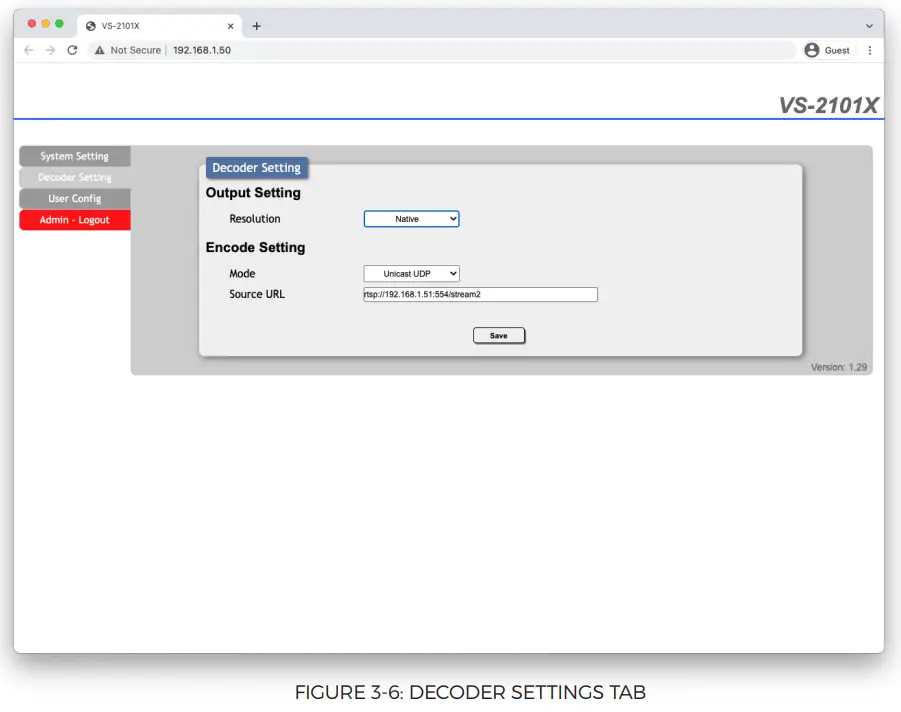Screen dimensions: 901x712
Task: Click the forward navigation arrow
Action: point(50,49)
